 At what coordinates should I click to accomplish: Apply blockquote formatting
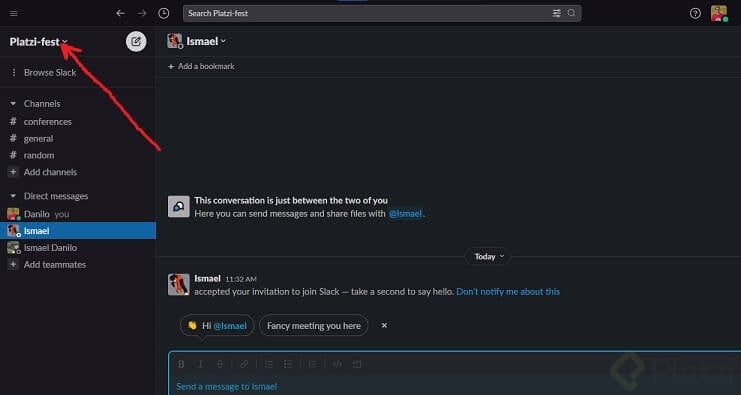tap(312, 364)
